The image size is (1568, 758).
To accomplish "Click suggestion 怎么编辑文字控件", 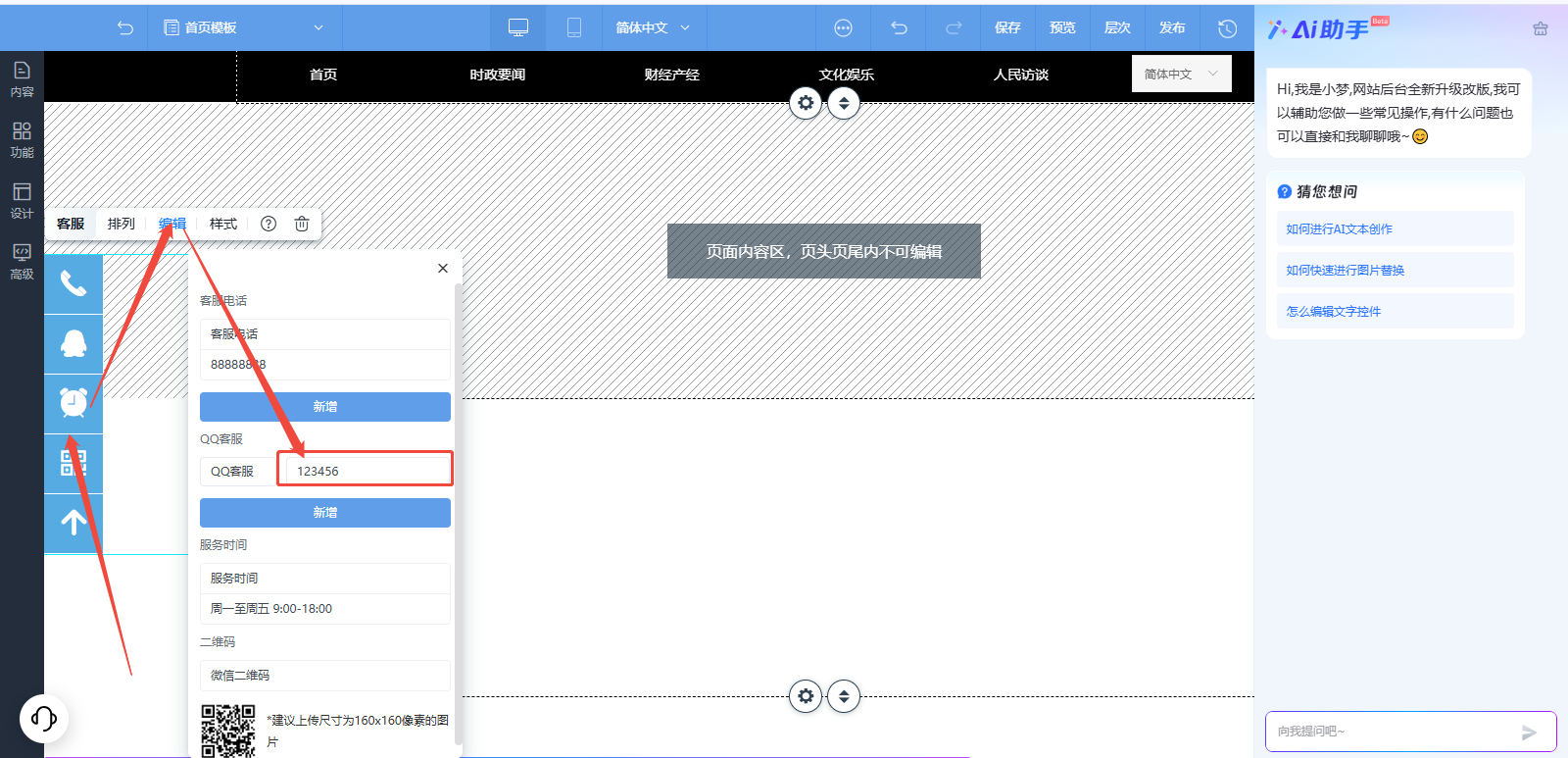I will click(x=1395, y=311).
